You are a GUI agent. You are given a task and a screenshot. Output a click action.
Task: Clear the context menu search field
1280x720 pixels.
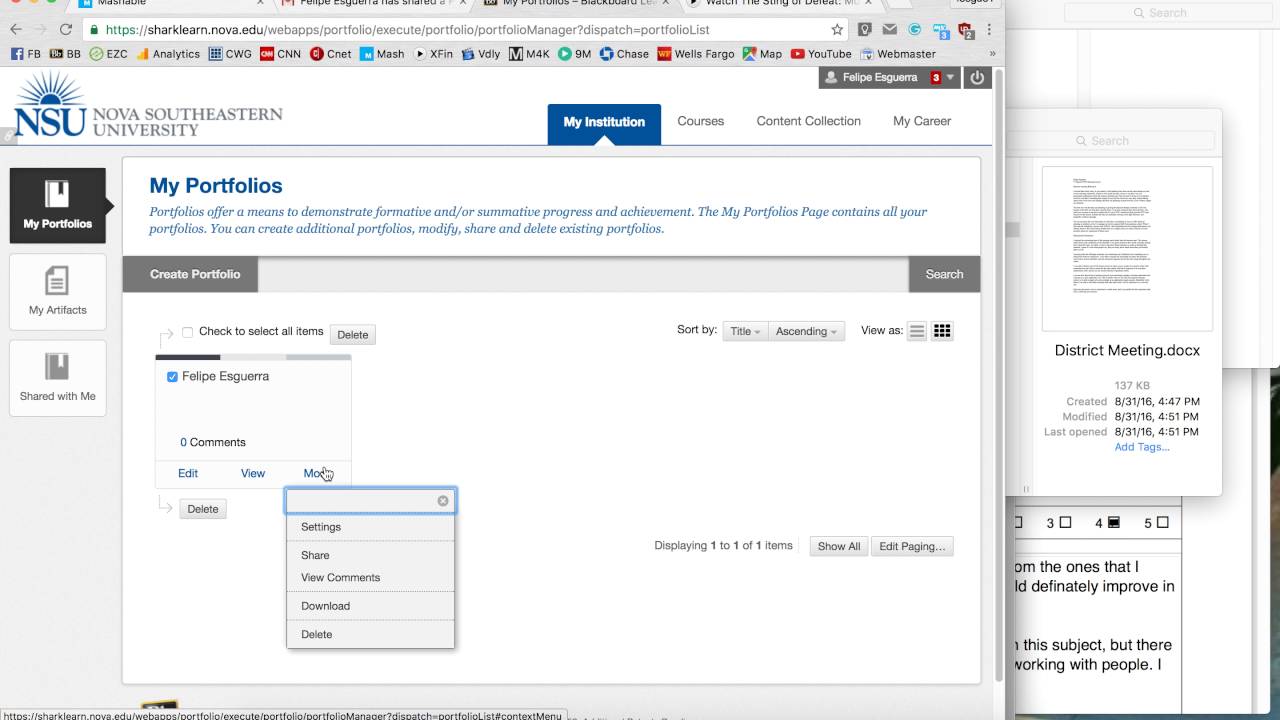443,501
